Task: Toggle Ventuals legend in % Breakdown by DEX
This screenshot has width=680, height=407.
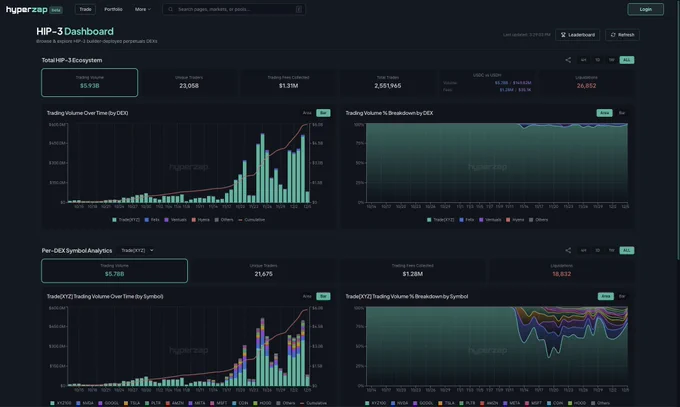Action: pos(490,220)
